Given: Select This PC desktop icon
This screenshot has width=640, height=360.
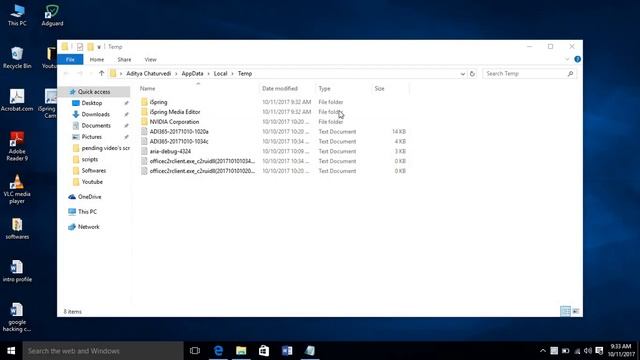Looking at the screenshot, I should pyautogui.click(x=17, y=15).
